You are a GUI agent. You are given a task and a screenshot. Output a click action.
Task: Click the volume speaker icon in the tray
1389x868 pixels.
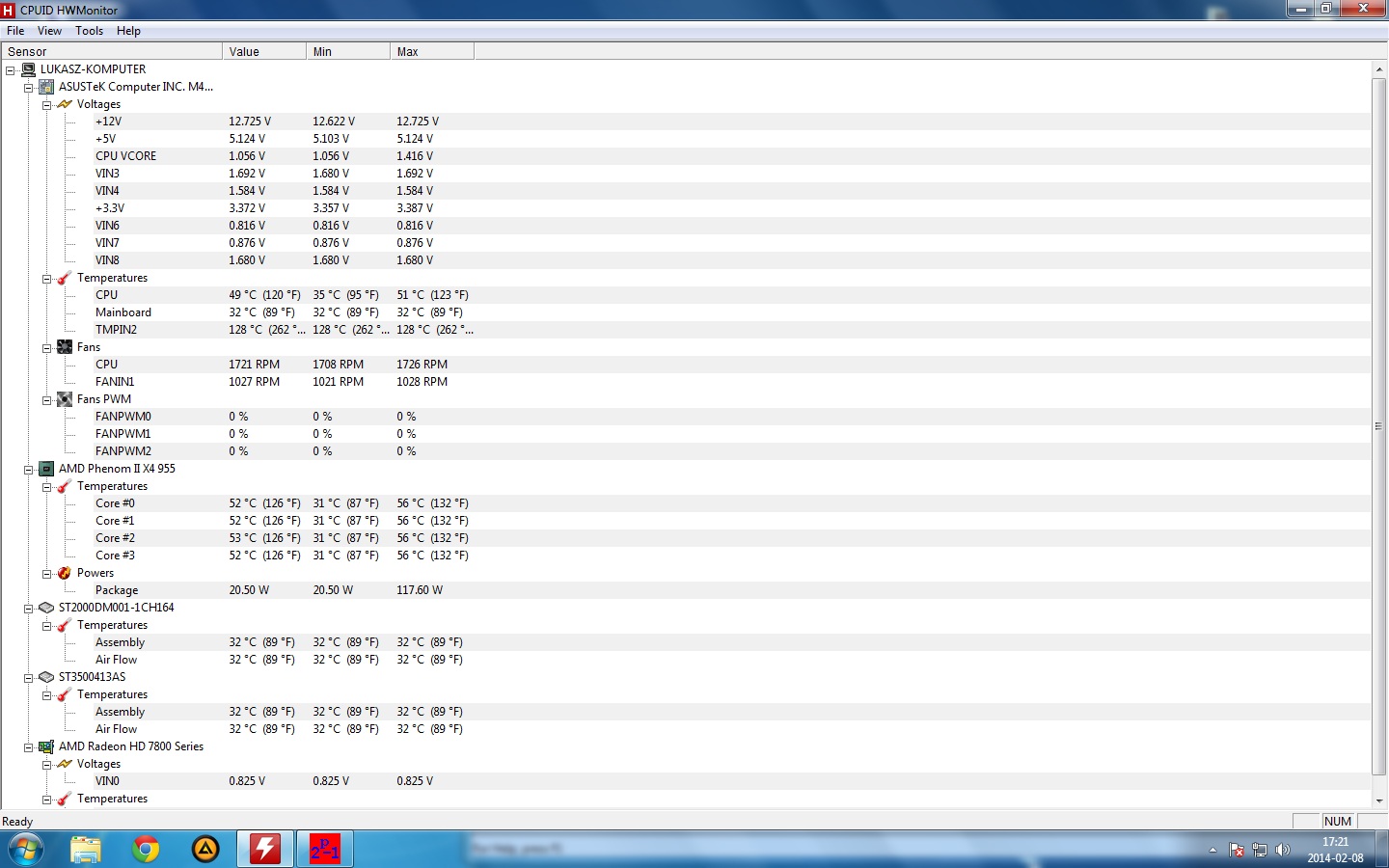[x=1282, y=850]
